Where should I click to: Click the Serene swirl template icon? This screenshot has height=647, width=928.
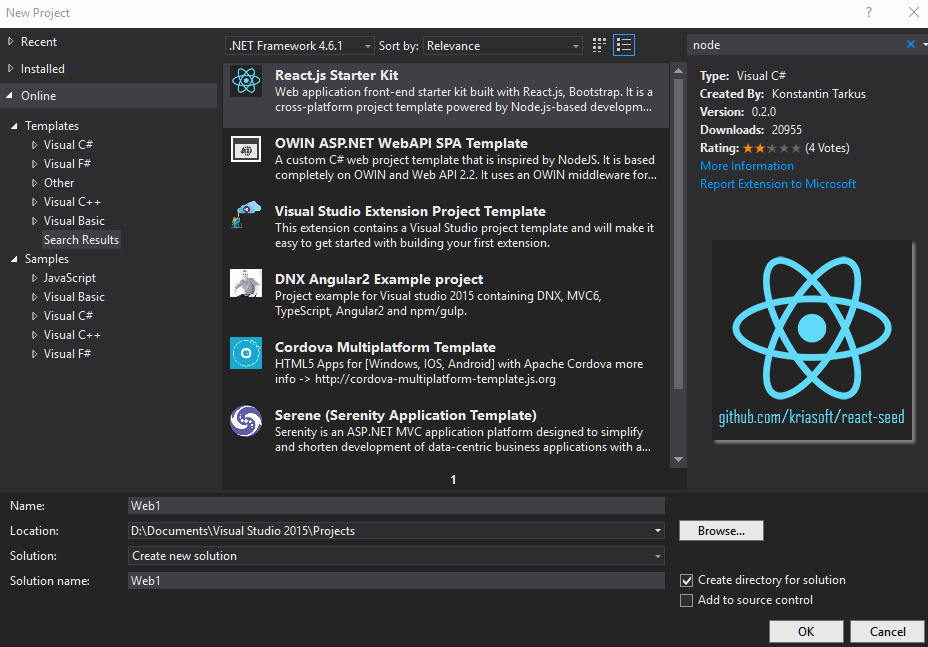tap(246, 421)
